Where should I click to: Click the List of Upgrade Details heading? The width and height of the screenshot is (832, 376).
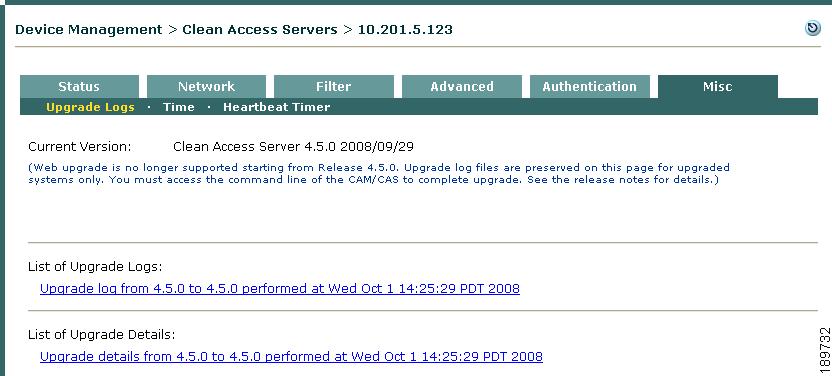click(x=101, y=335)
